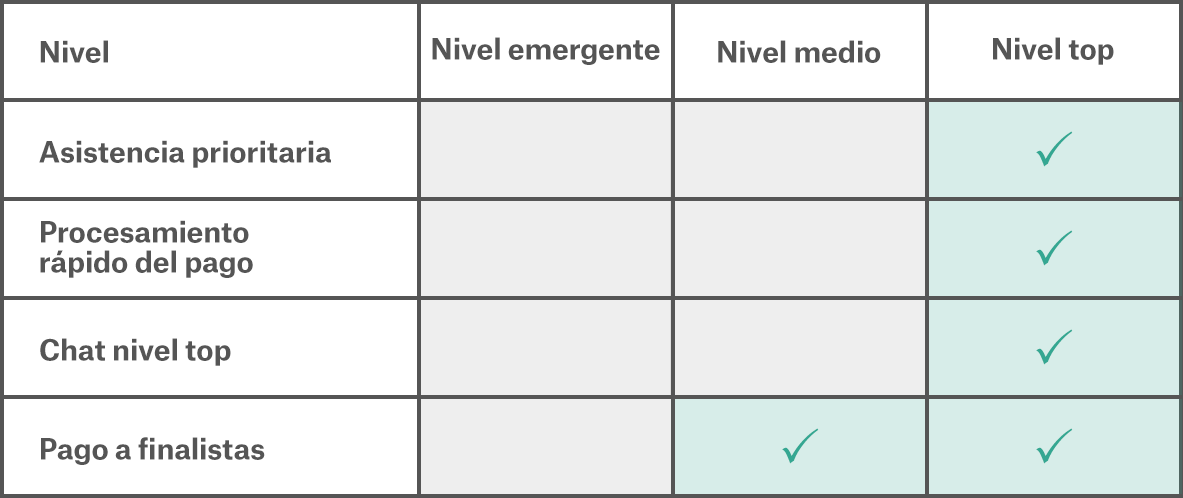Click empty Nivel emergente cell for Pago a finalistas

(545, 446)
